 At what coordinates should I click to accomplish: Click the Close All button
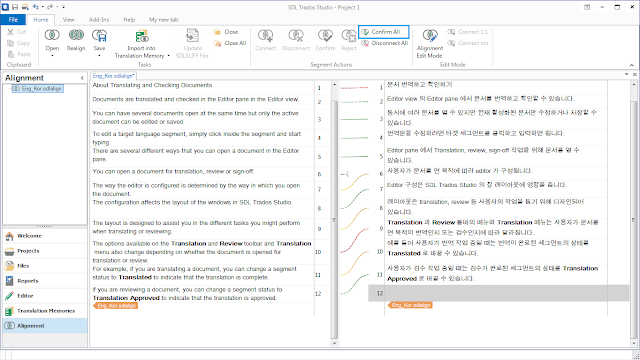point(230,43)
